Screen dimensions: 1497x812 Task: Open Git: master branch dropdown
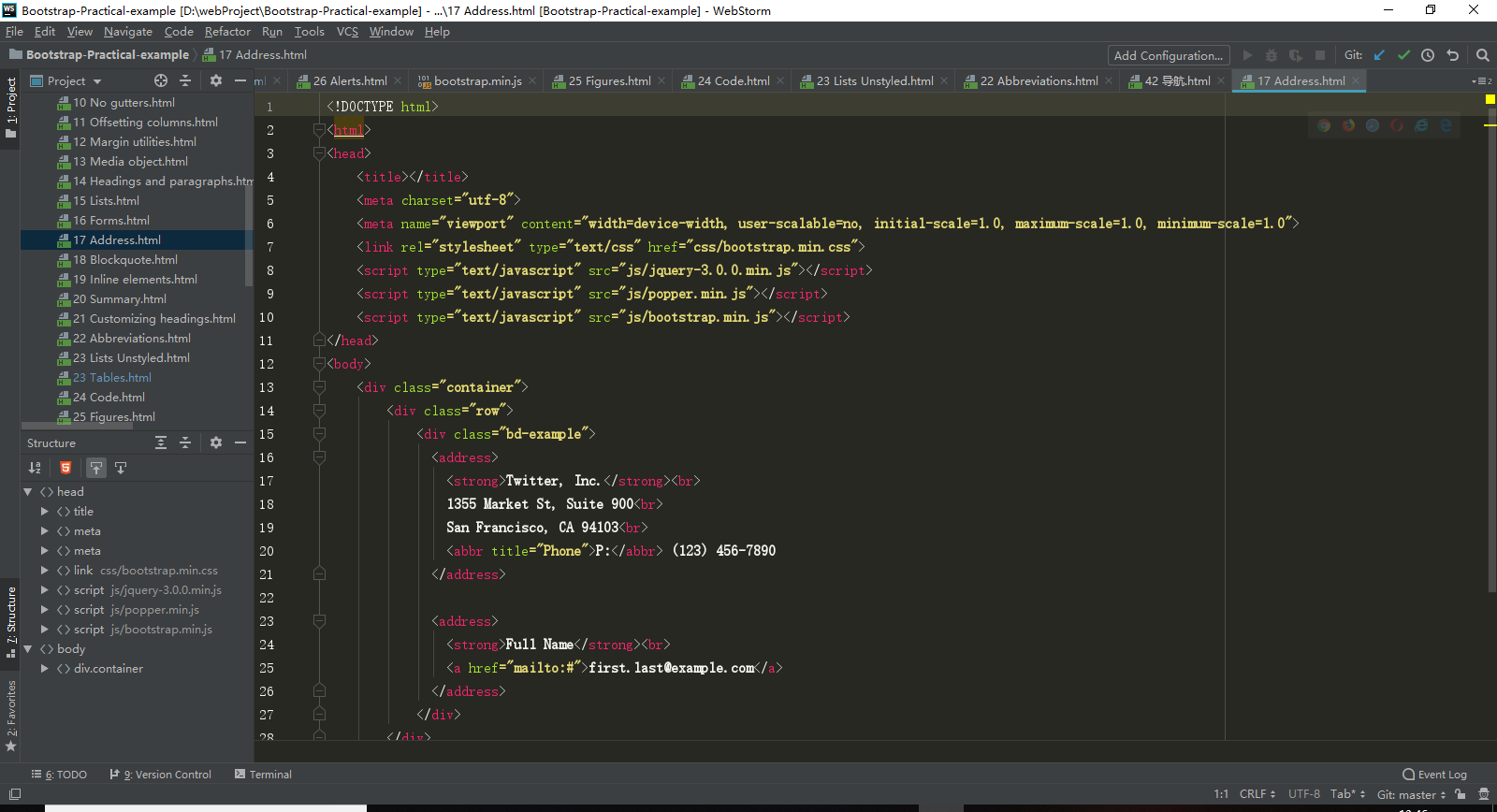[1411, 794]
